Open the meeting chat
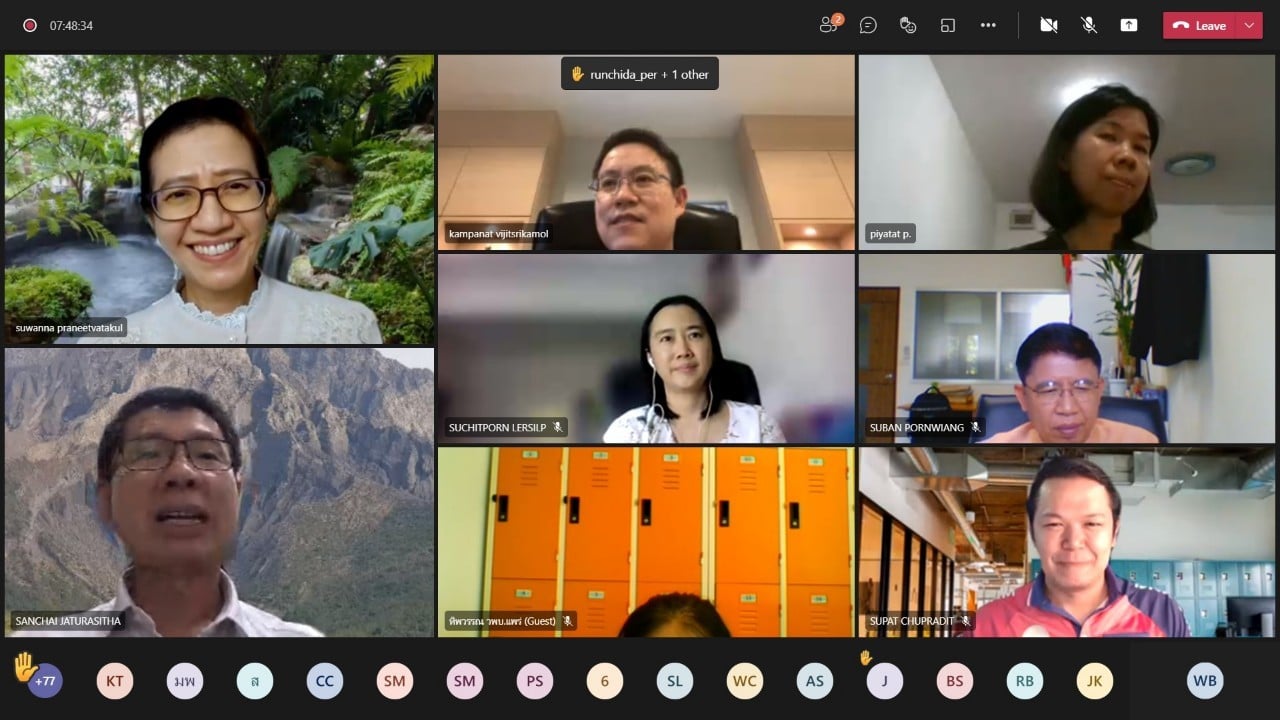Image resolution: width=1280 pixels, height=720 pixels. tap(868, 25)
